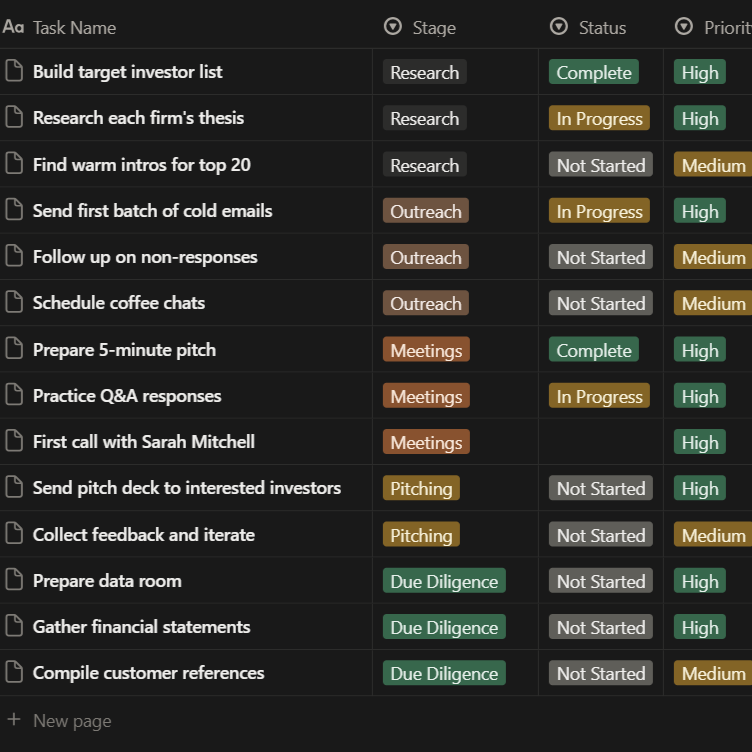Image resolution: width=752 pixels, height=752 pixels.
Task: Click Not Started status for Compile customer references
Action: pos(601,673)
